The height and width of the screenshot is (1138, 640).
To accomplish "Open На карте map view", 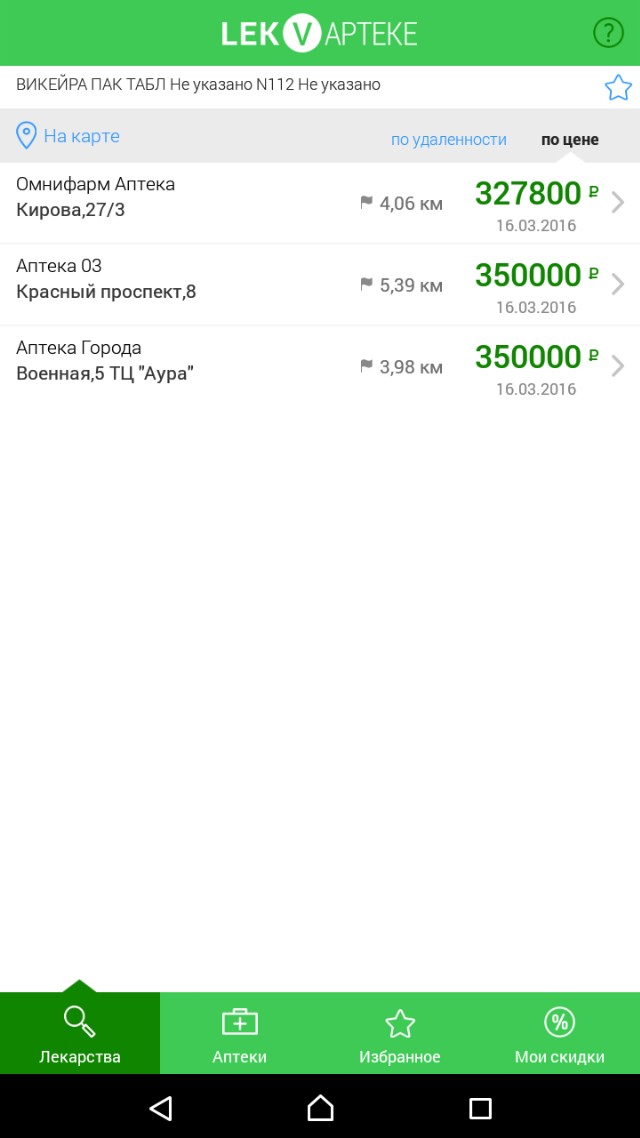I will pyautogui.click(x=81, y=136).
